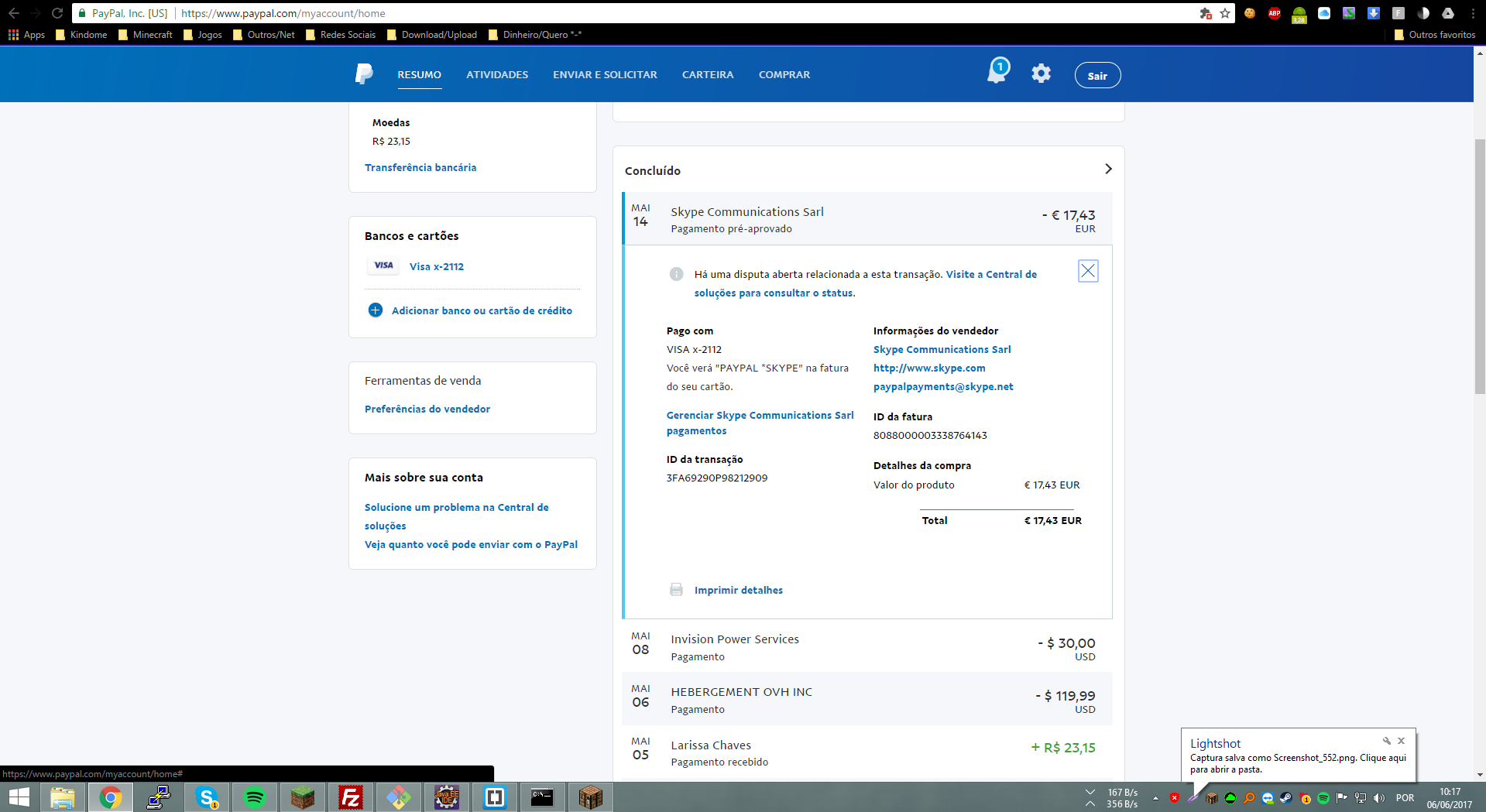Reload the page with refresh icon

tap(57, 13)
